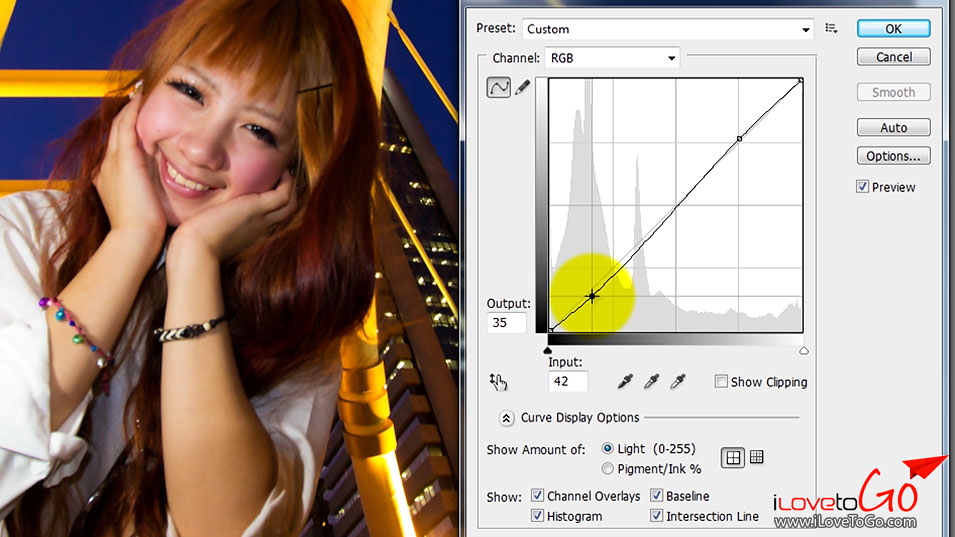Viewport: 955px width, 537px height.
Task: Uncheck the Intersection Line option
Action: [657, 516]
